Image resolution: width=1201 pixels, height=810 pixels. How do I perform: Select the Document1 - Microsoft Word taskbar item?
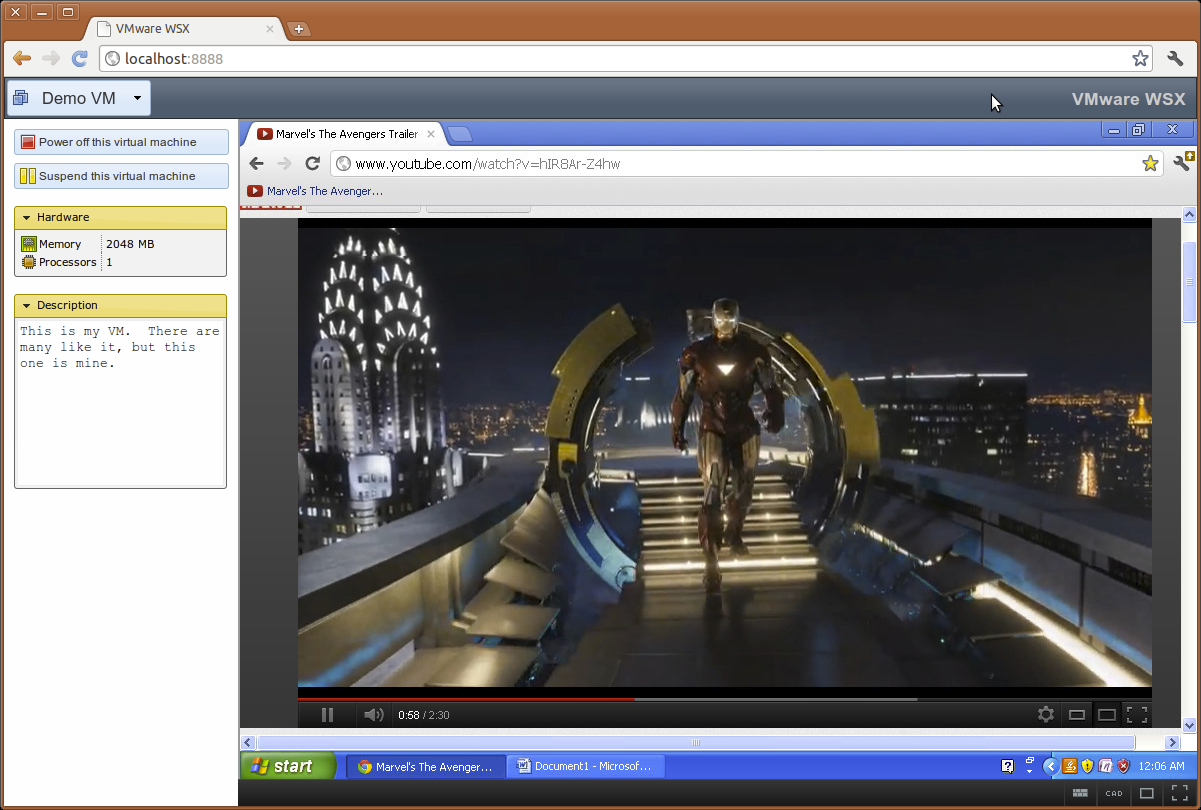[x=585, y=766]
